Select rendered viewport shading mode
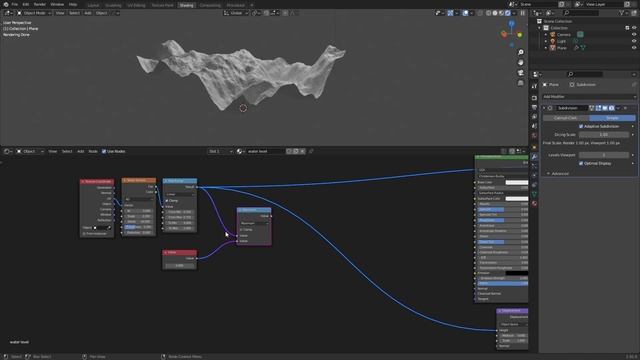The image size is (640, 360). [508, 13]
